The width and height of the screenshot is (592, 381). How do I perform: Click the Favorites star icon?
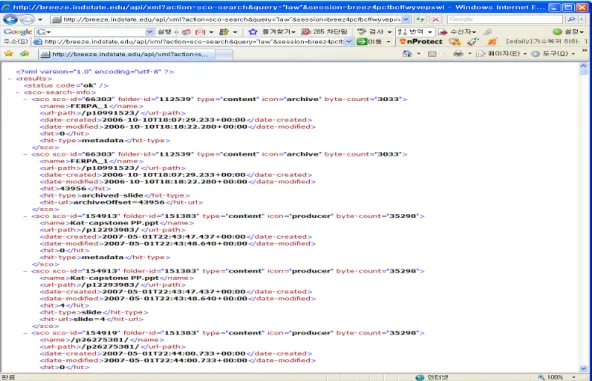[x=8, y=54]
